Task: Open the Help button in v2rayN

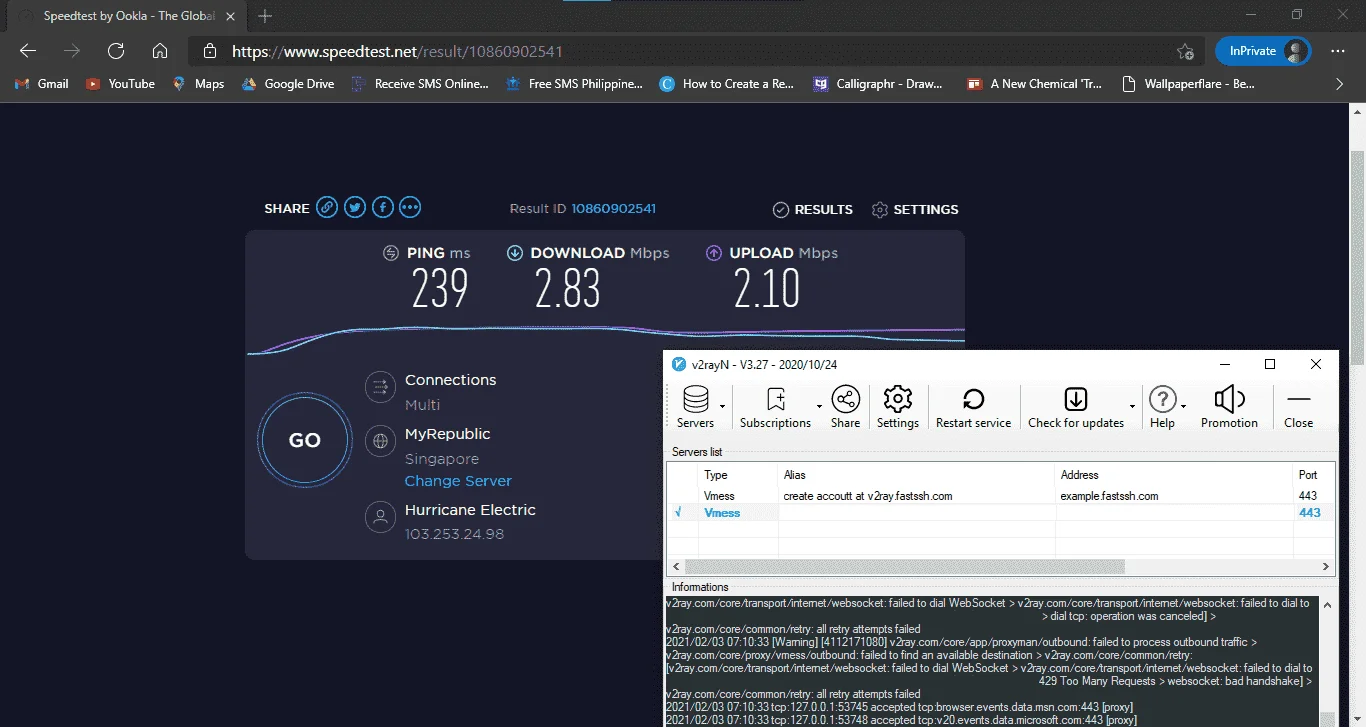Action: point(1162,408)
